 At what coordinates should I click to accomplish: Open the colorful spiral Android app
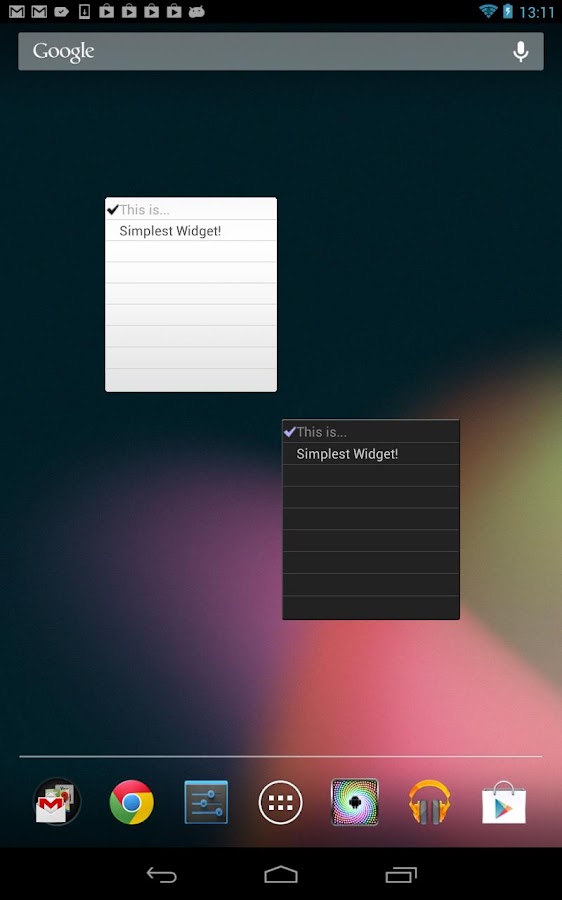point(355,802)
